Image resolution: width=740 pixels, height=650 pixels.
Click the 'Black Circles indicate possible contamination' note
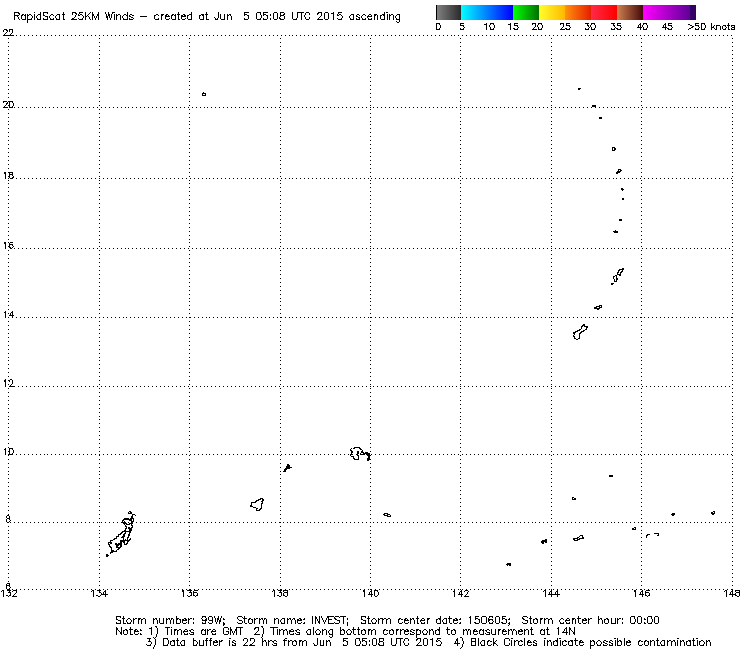point(582,642)
